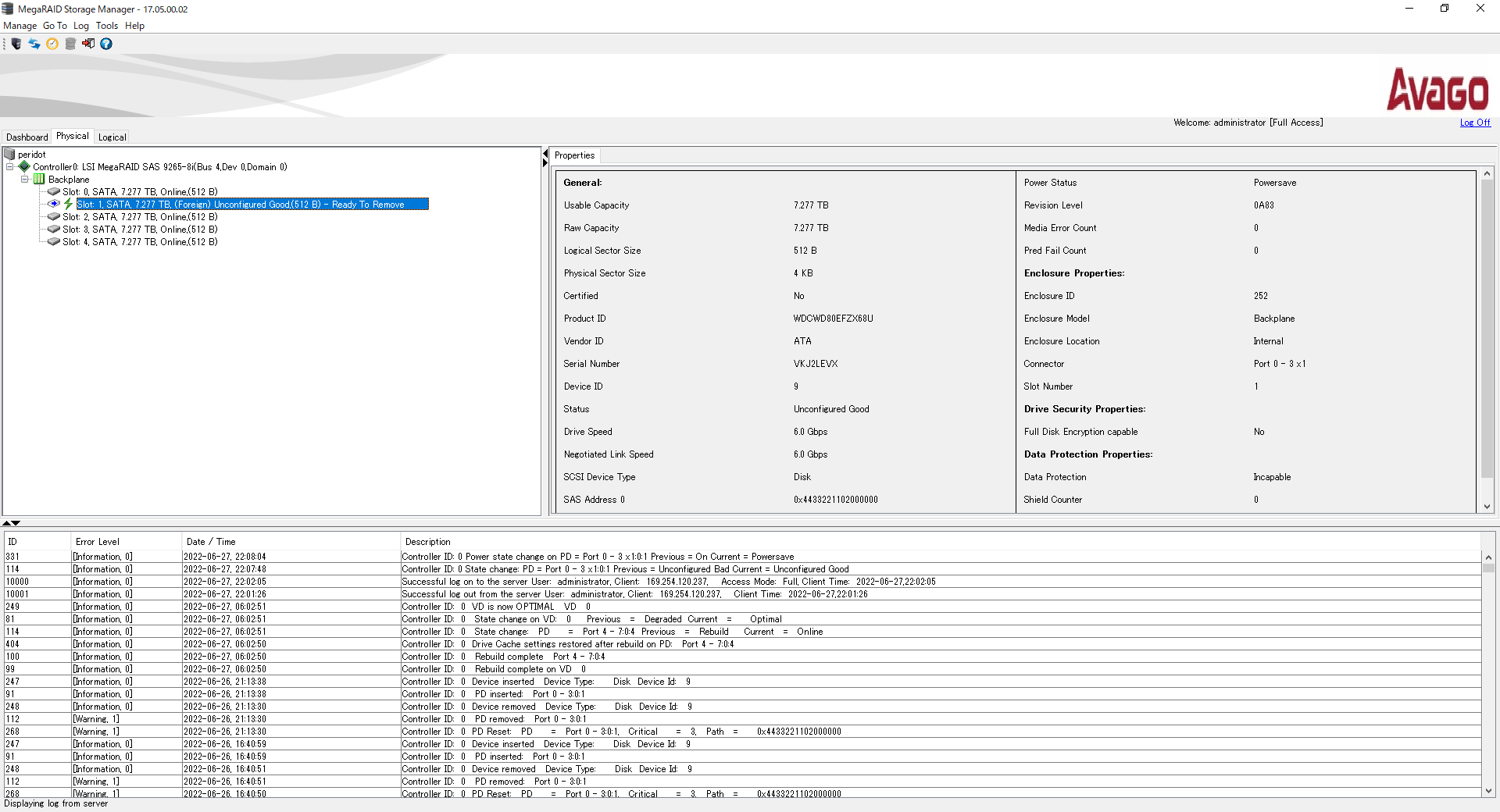This screenshot has height=812, width=1500.
Task: Click log panel scrollbar down arrow
Action: pyautogui.click(x=1488, y=790)
